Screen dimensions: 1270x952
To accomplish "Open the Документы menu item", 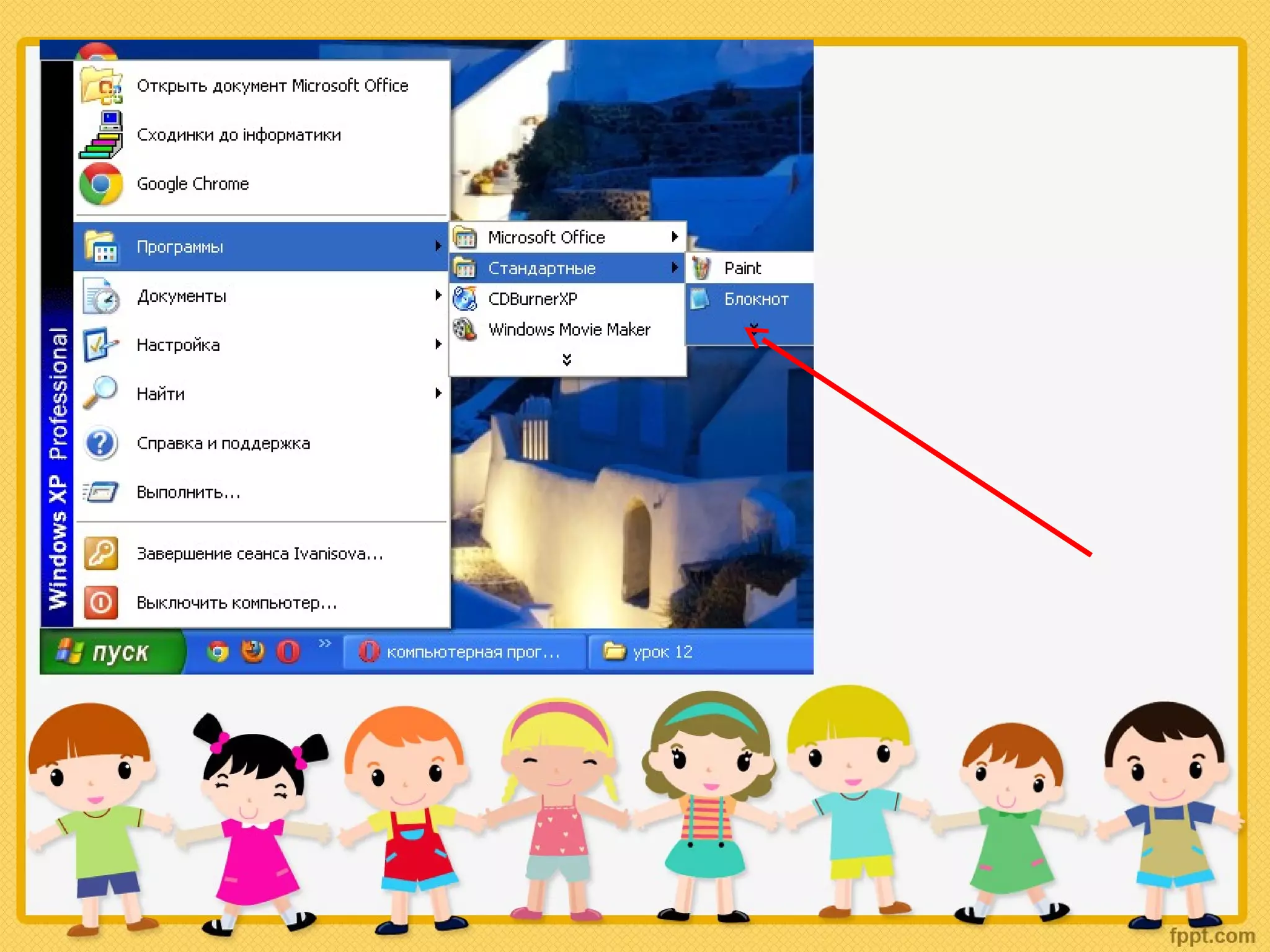I will [x=181, y=296].
